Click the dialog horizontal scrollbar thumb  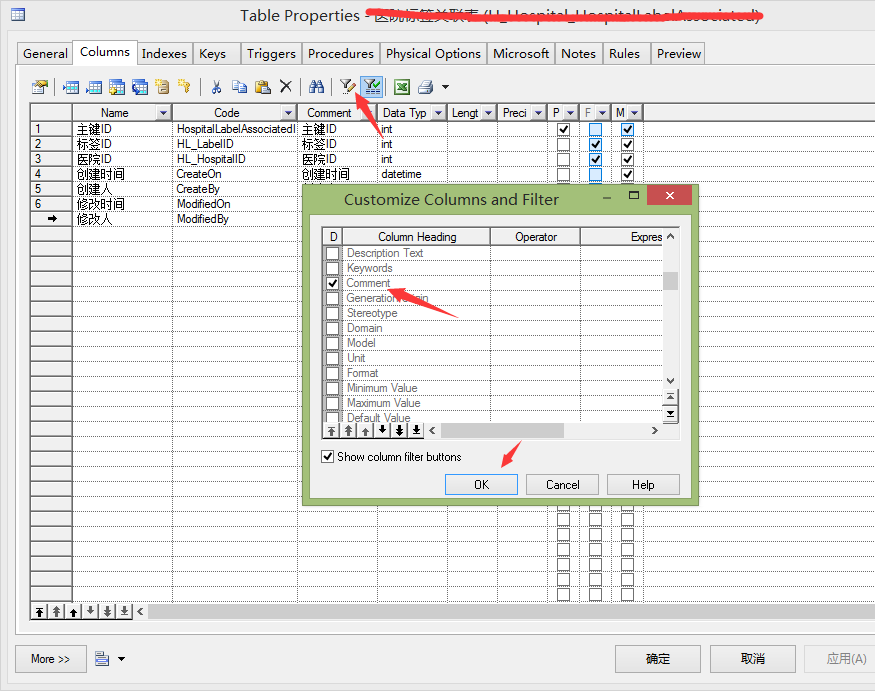502,430
